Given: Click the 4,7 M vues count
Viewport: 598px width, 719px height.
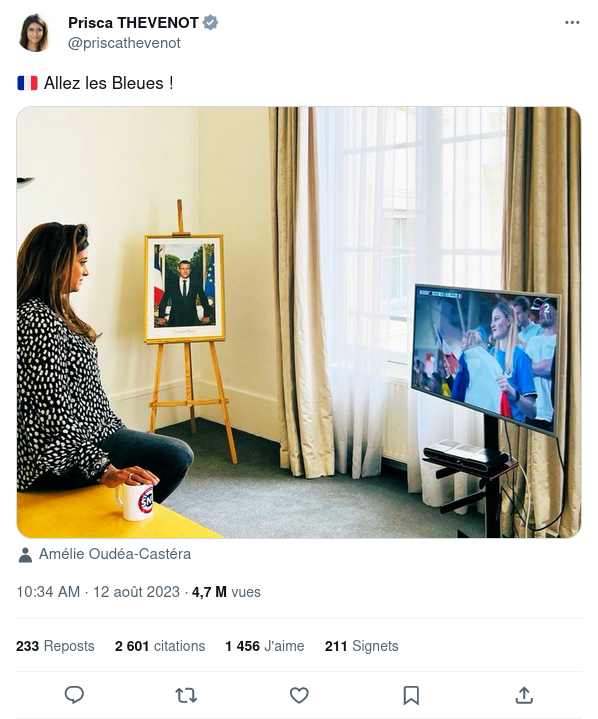Looking at the screenshot, I should click(226, 592).
